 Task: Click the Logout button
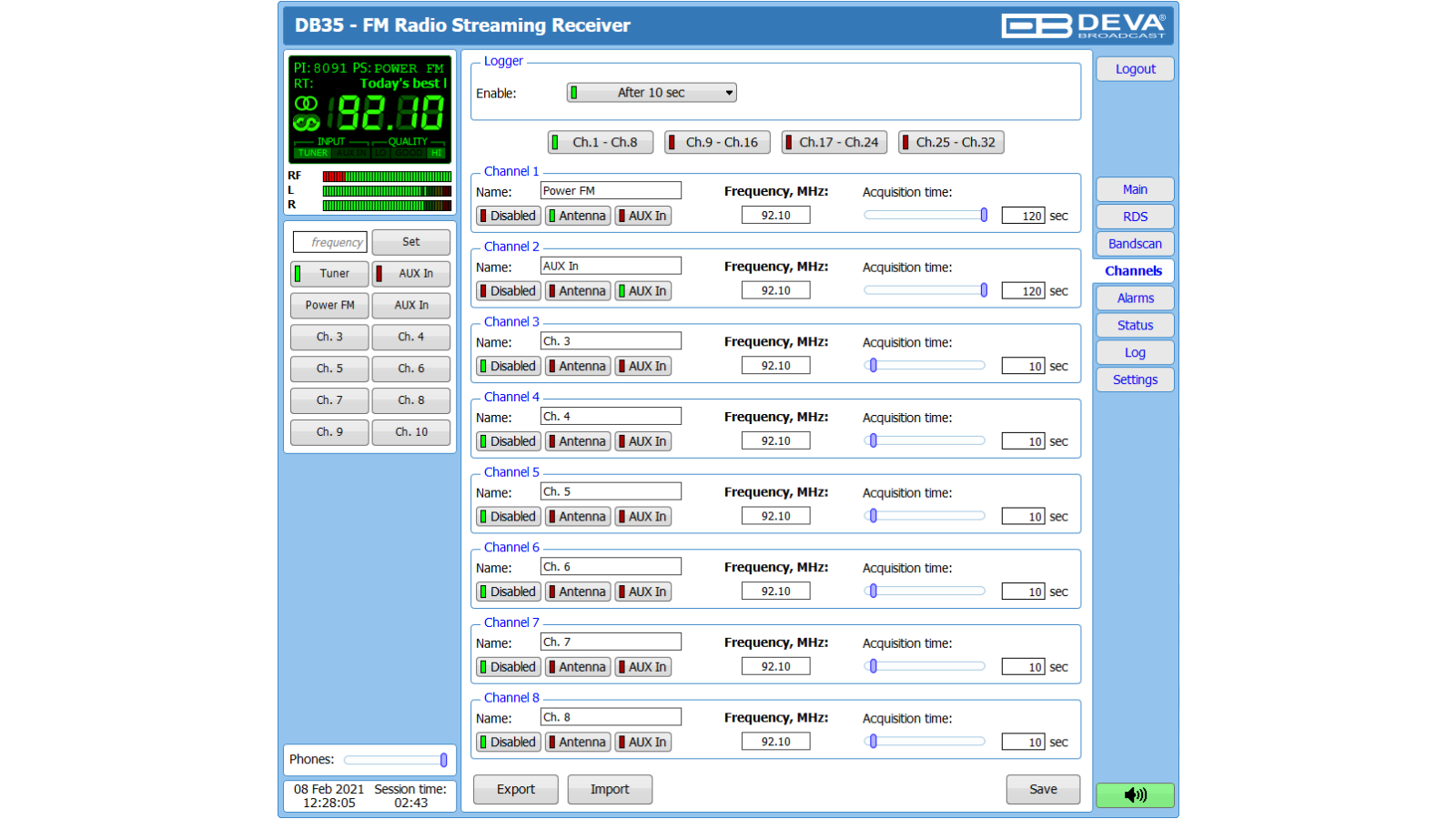click(x=1135, y=69)
